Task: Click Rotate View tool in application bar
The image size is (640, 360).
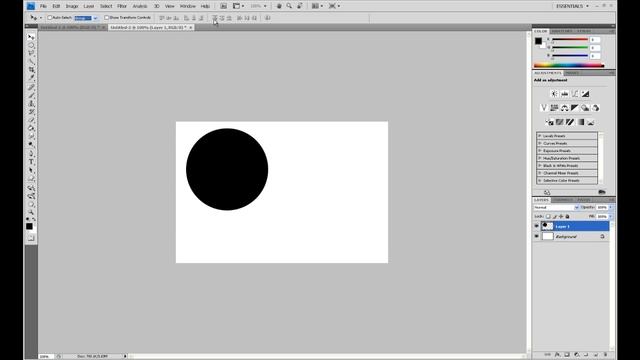Action: coord(300,6)
